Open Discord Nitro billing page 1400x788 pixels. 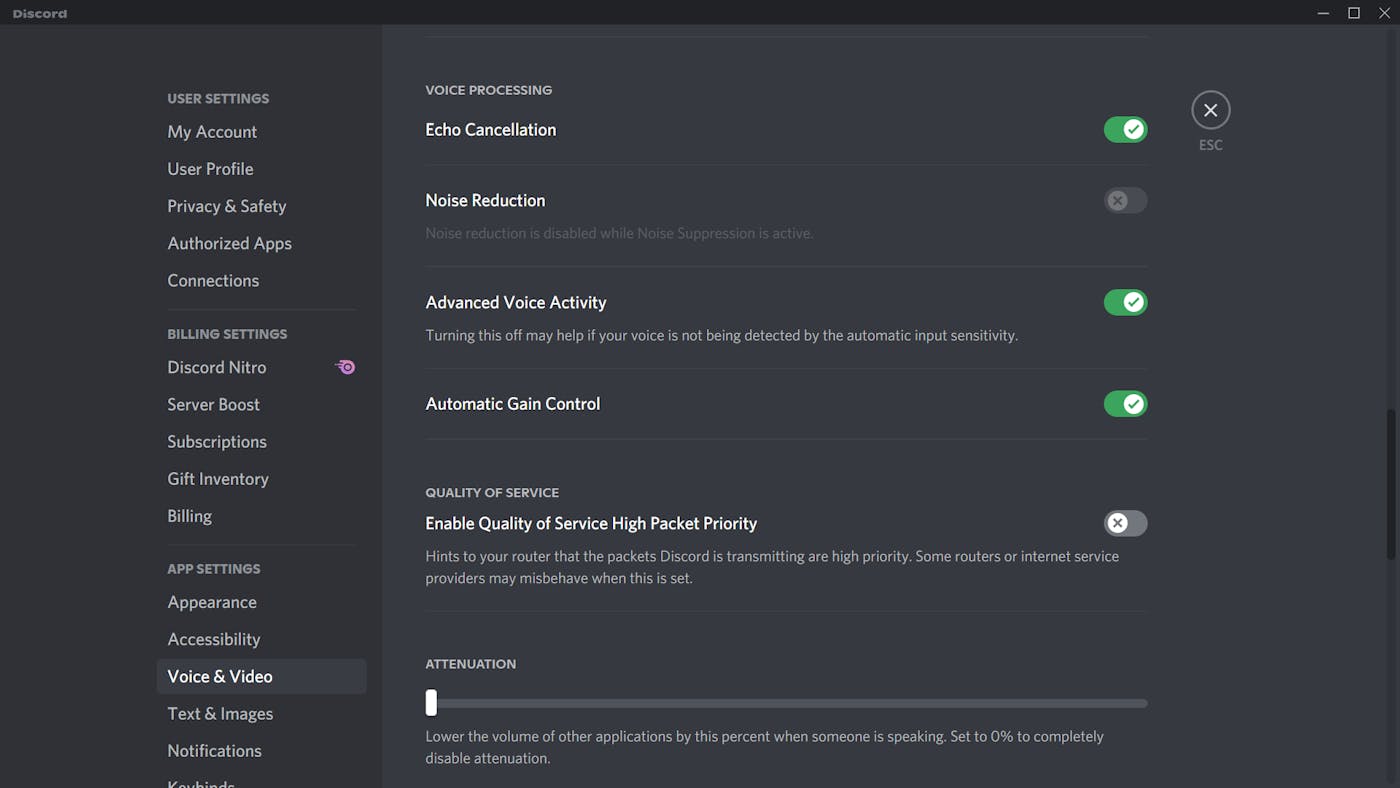pos(261,367)
